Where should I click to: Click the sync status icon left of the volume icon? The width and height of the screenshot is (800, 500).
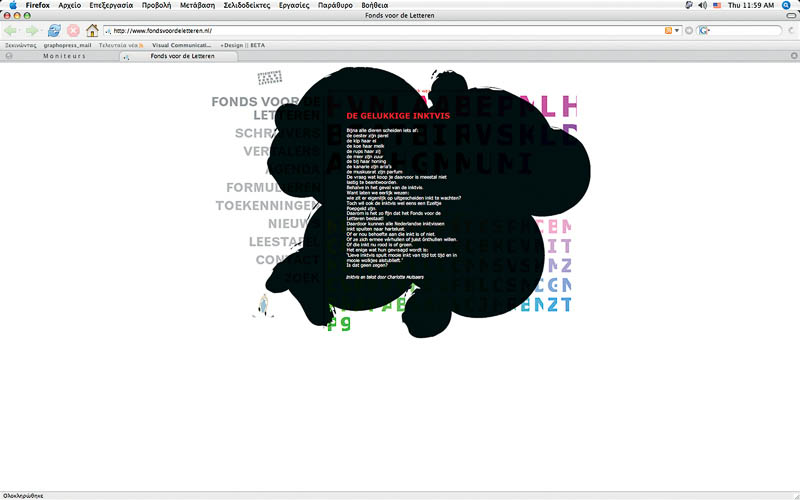[x=689, y=5]
